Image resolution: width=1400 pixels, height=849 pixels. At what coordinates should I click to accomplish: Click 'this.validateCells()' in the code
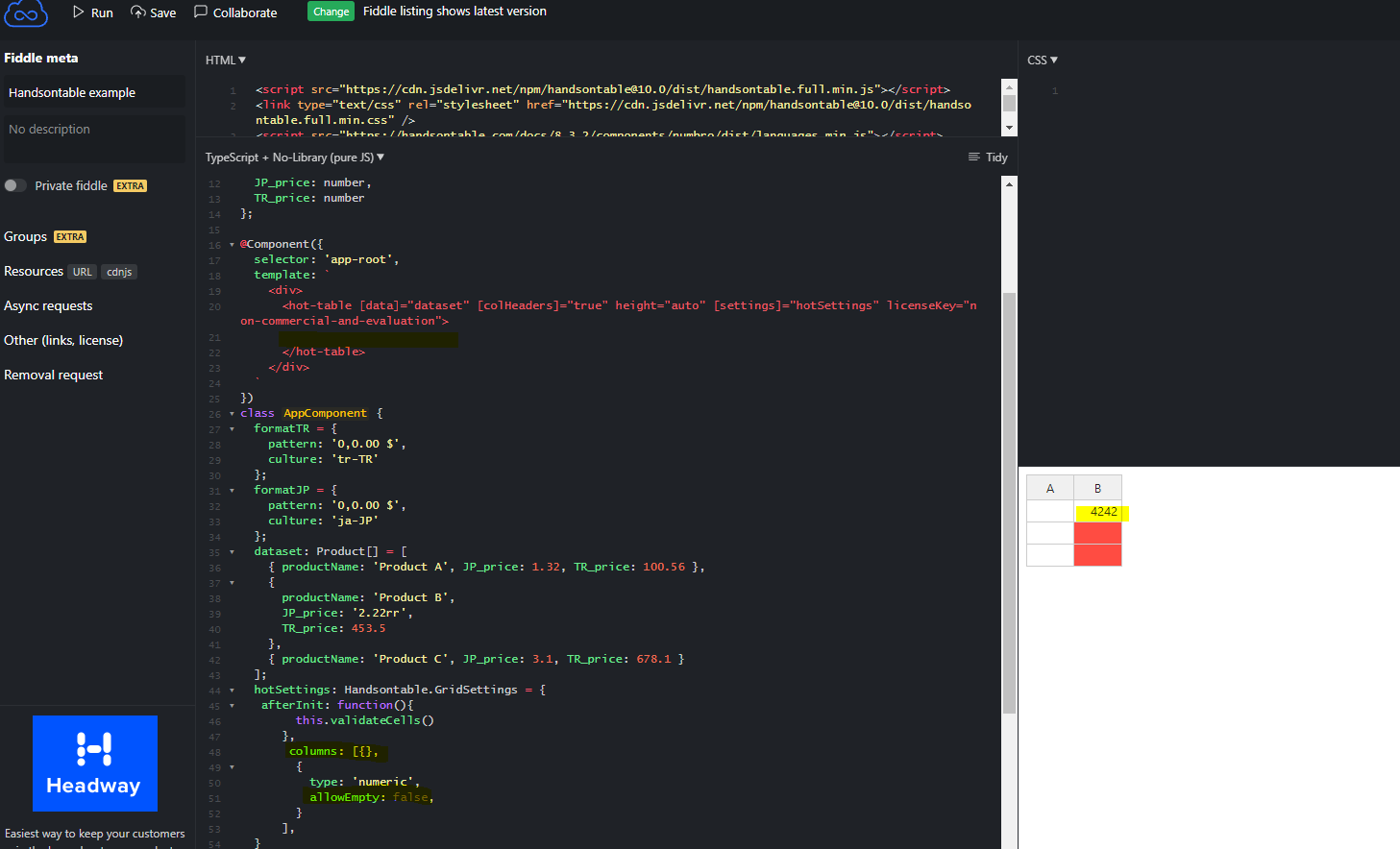point(364,720)
